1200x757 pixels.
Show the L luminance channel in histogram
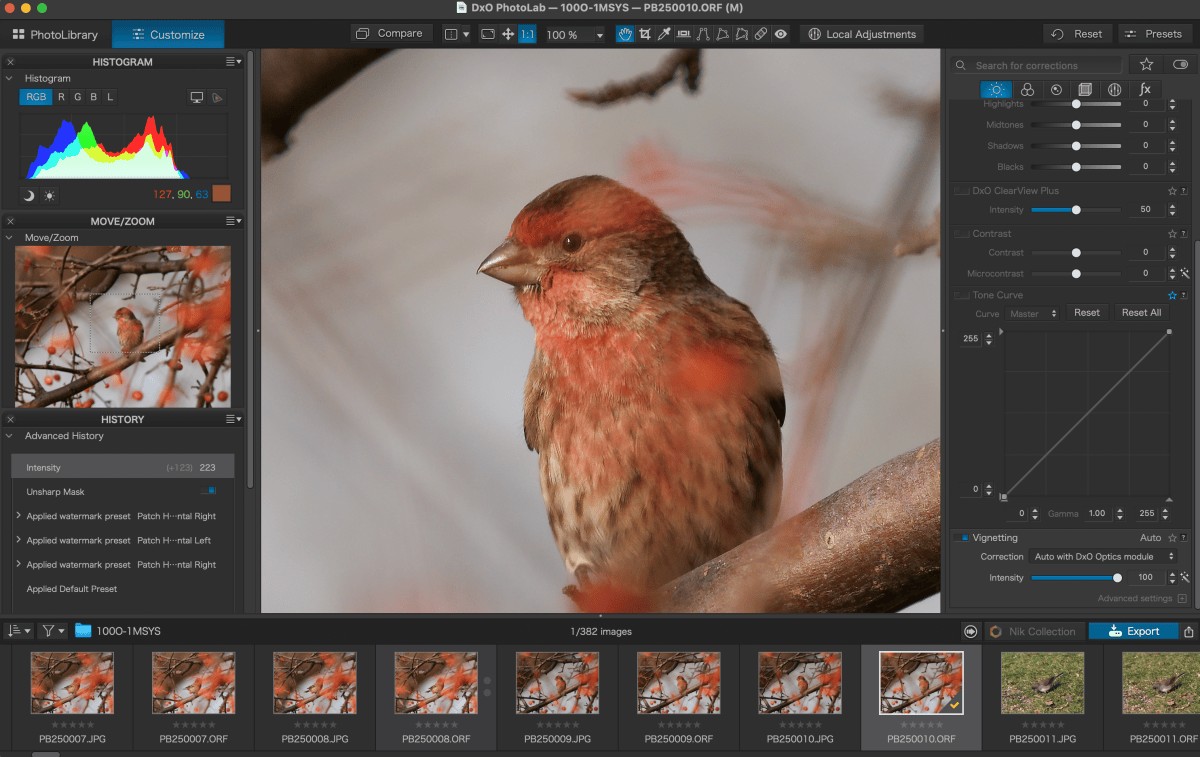click(110, 97)
